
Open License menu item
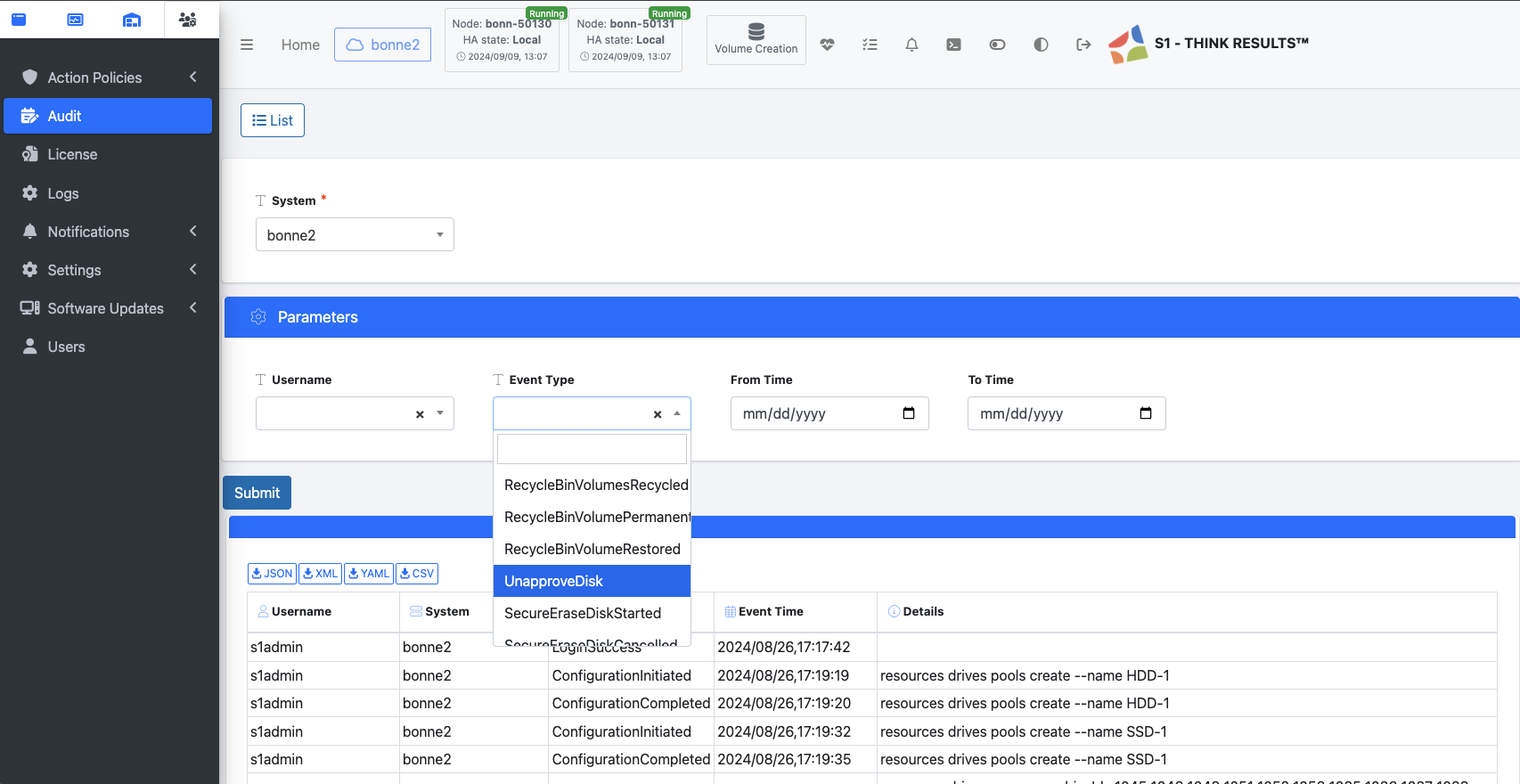[108, 154]
